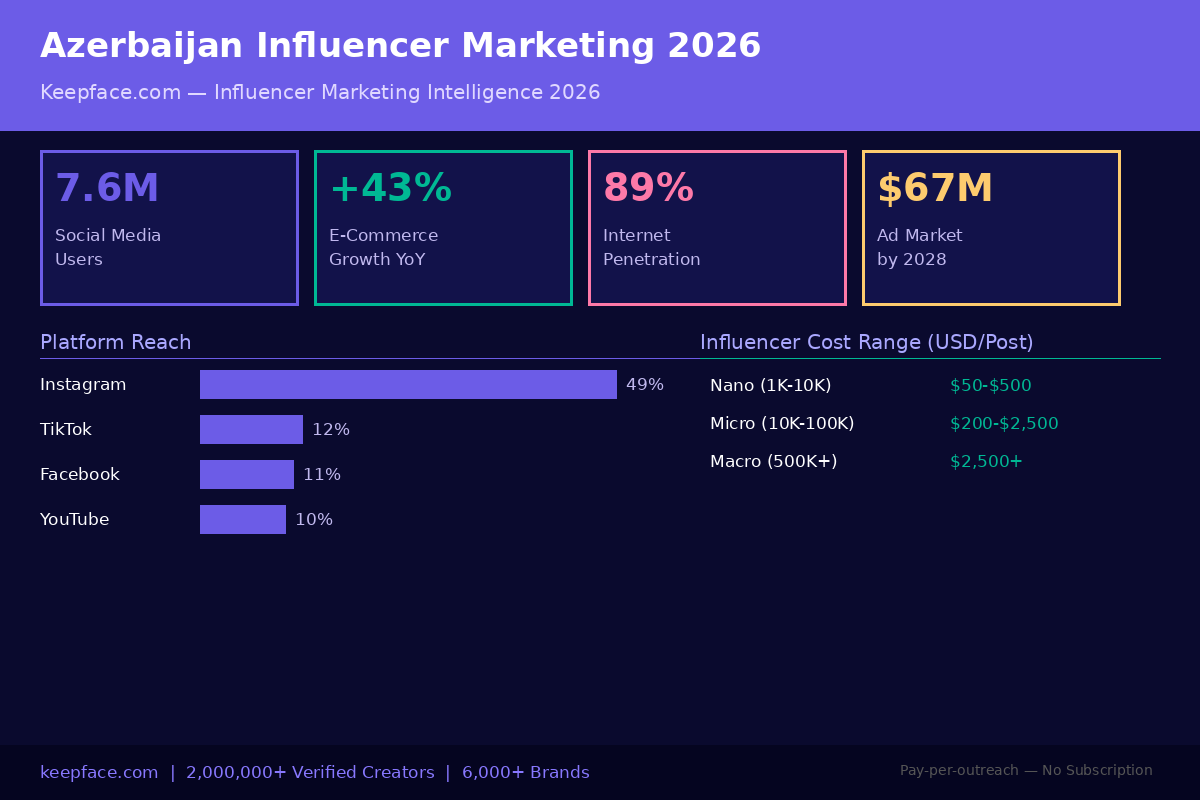Select the '49%' Instagram value
1200x800 pixels.
(x=645, y=385)
